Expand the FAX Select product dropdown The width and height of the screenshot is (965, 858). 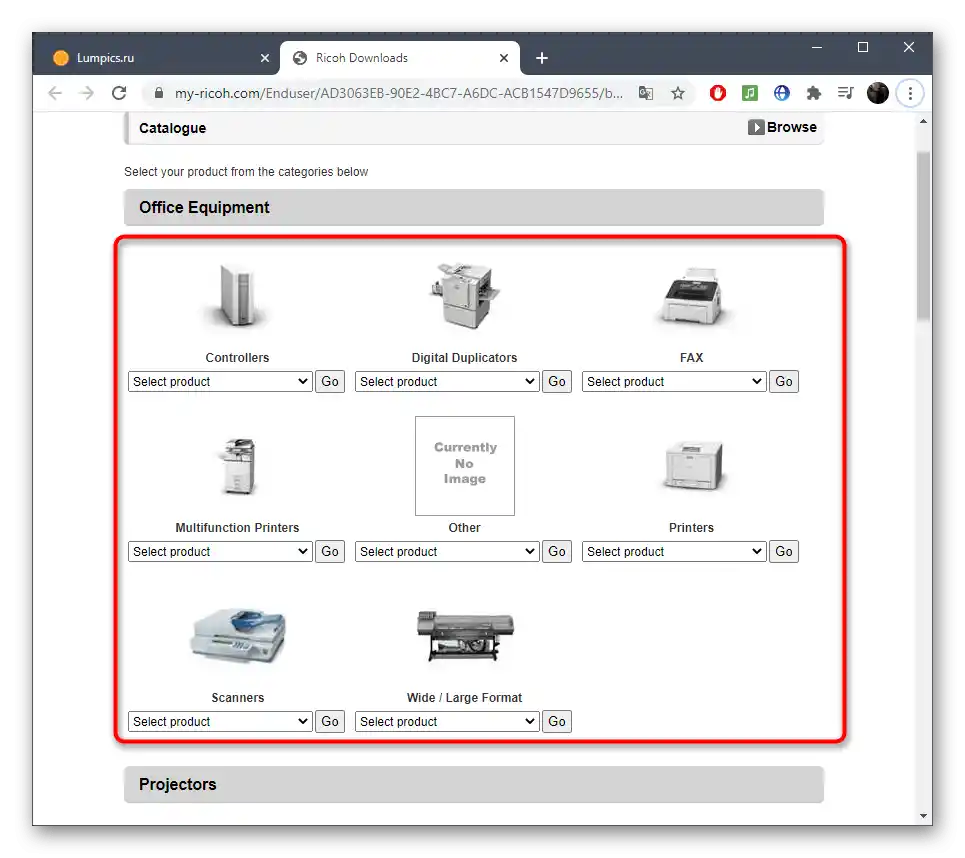[x=675, y=382]
